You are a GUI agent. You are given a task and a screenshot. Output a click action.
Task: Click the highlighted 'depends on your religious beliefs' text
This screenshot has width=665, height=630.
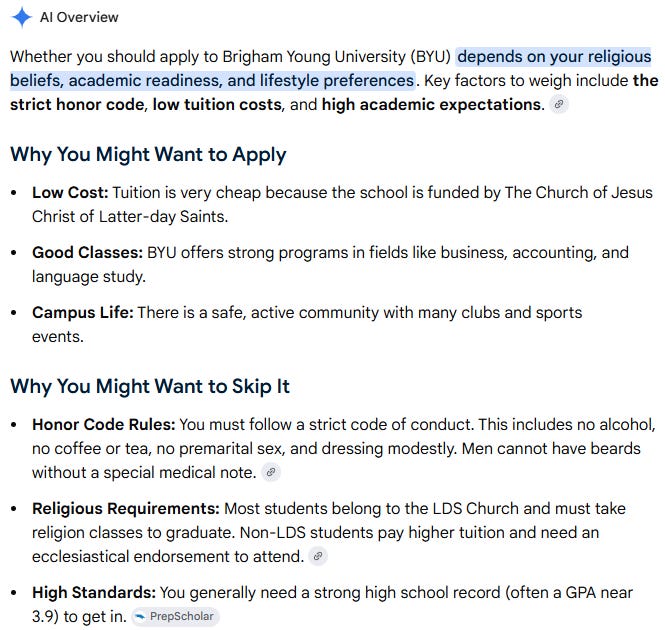tap(553, 56)
